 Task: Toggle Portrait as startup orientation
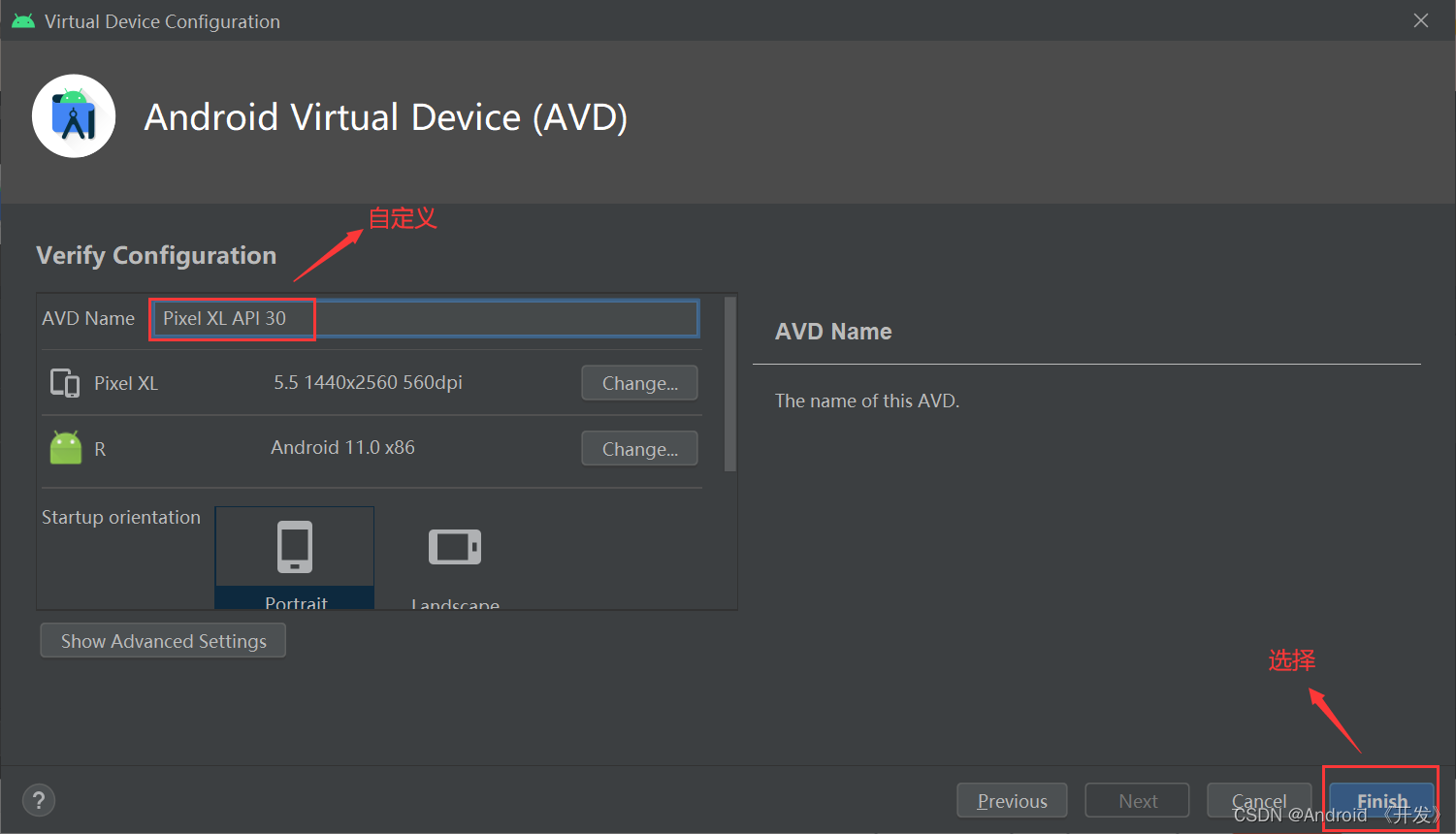294,558
